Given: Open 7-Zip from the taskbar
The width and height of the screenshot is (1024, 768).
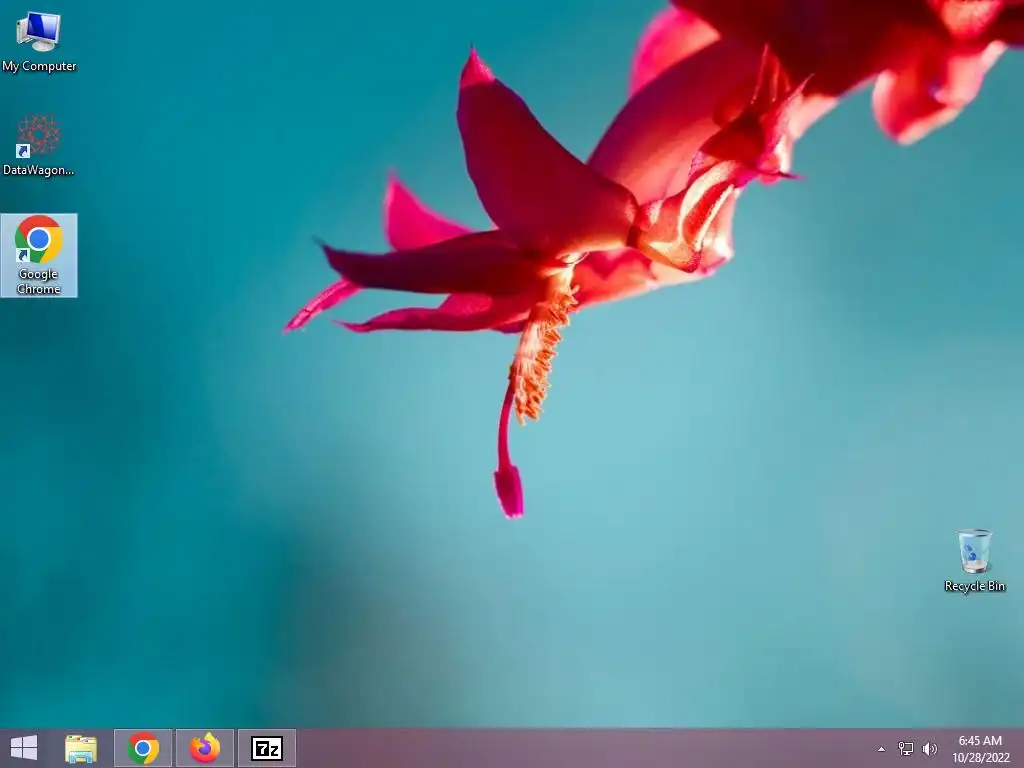Looking at the screenshot, I should click(266, 748).
